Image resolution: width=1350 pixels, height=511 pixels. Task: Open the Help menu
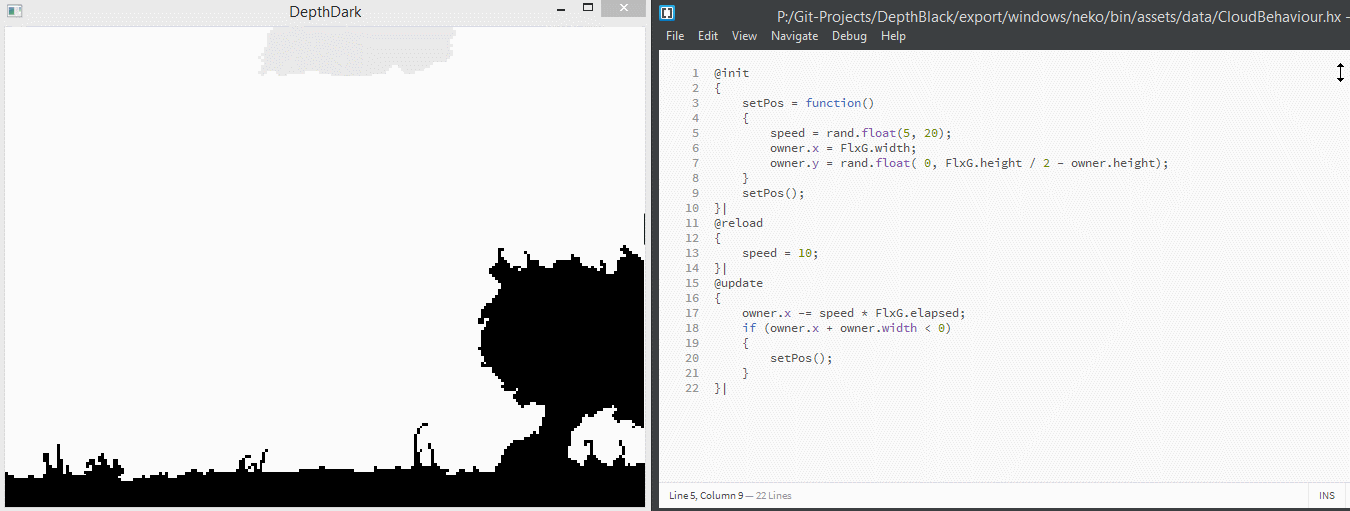pos(893,36)
